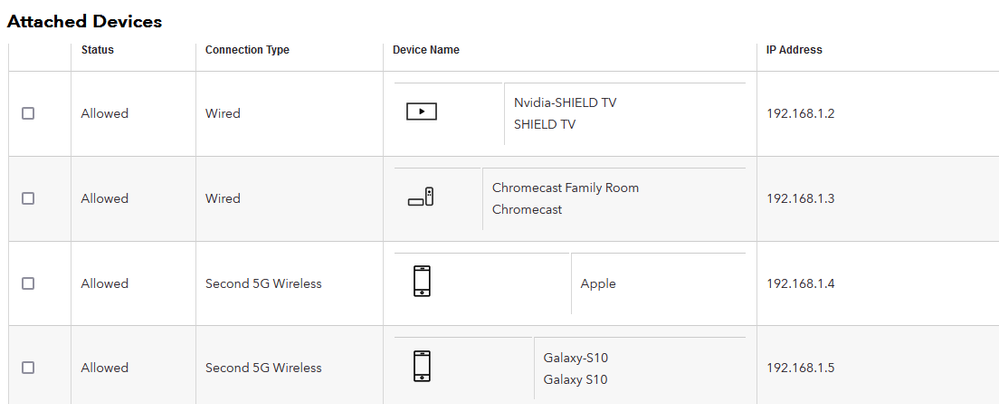This screenshot has width=999, height=404.
Task: Select the Galaxy-S10 device name
Action: (x=575, y=357)
